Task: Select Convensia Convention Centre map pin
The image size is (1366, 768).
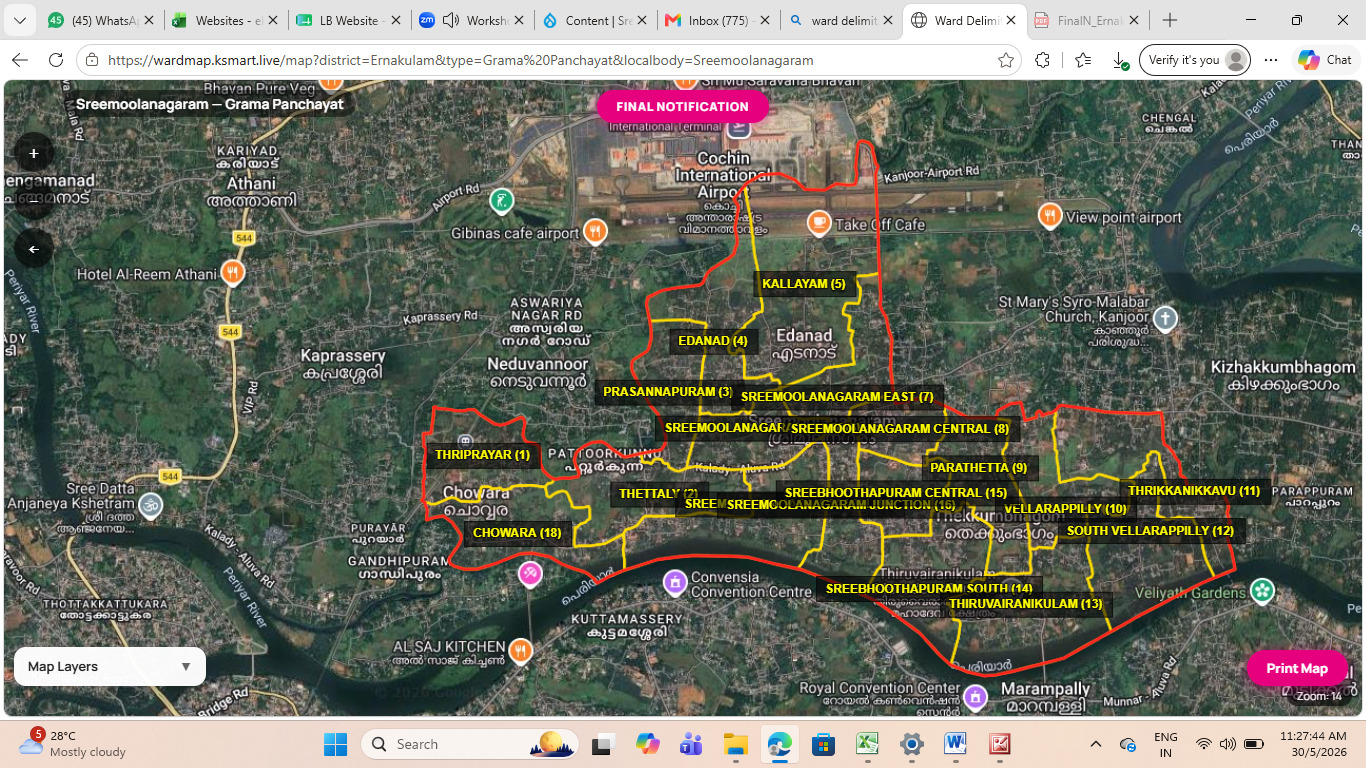Action: (675, 581)
